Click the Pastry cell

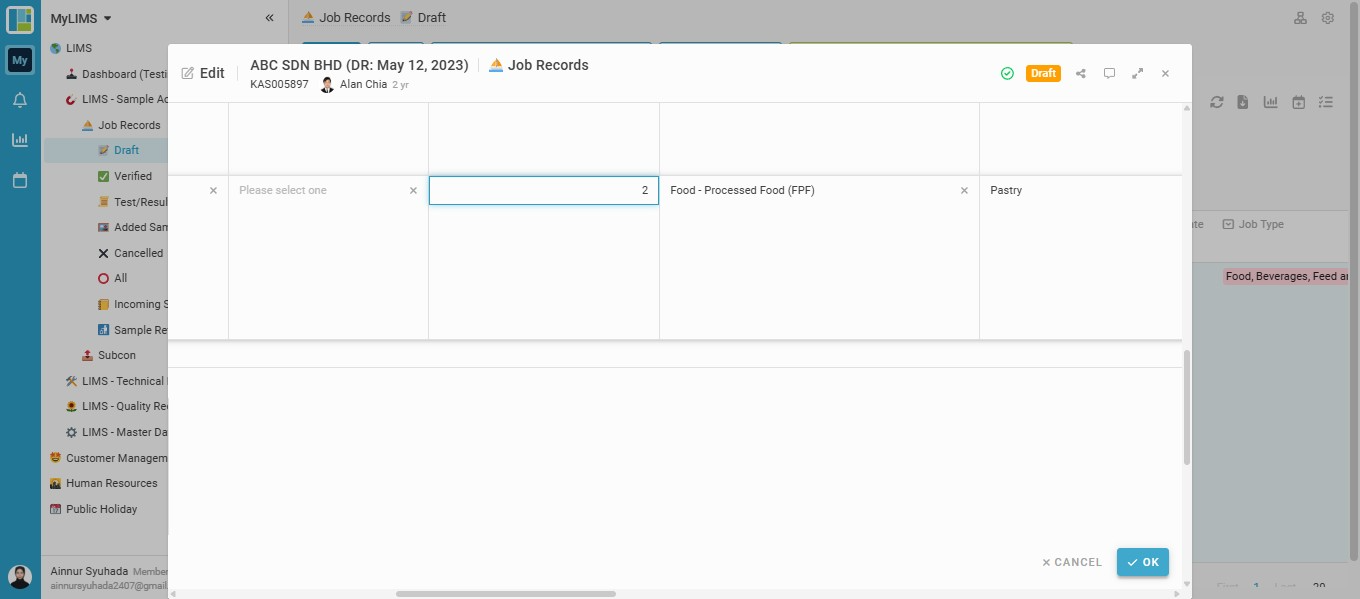1080,190
